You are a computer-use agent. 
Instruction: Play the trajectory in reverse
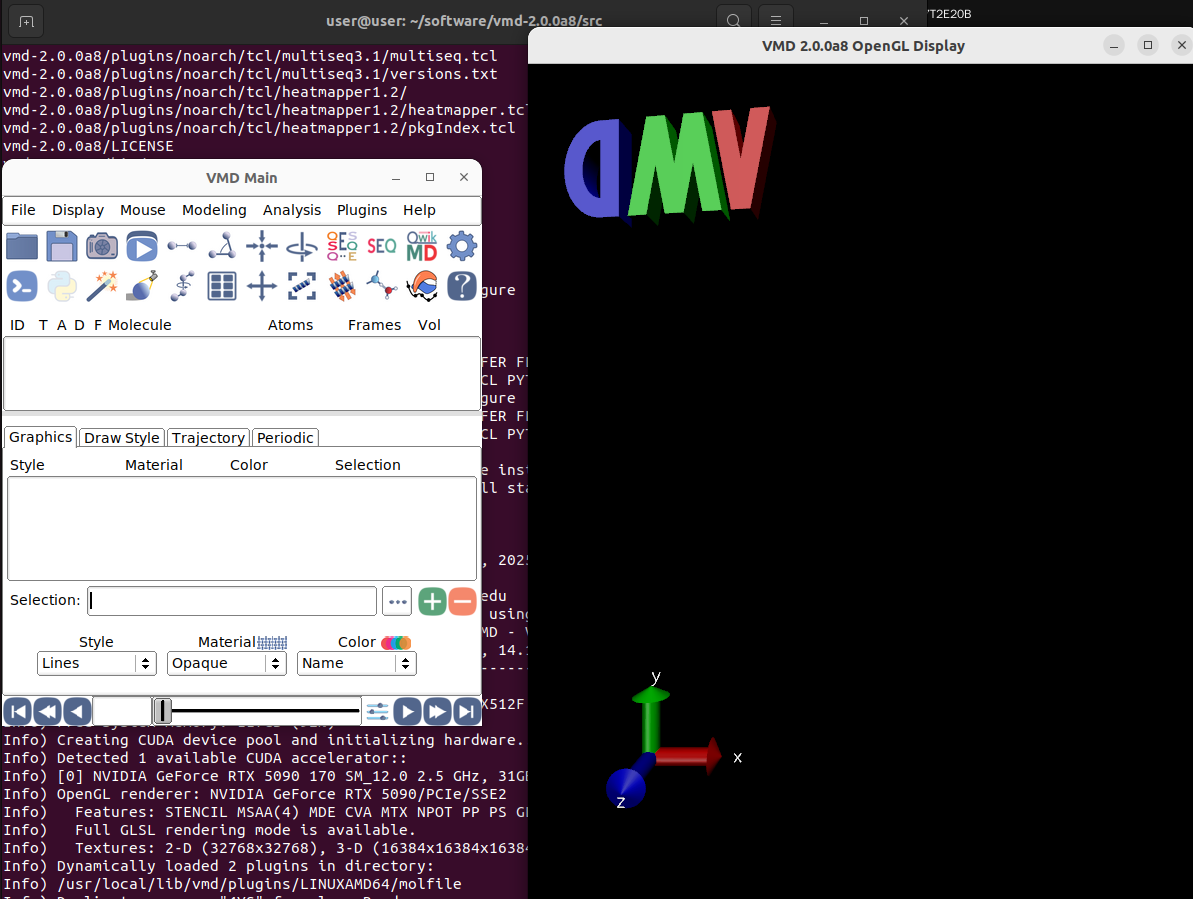(77, 712)
